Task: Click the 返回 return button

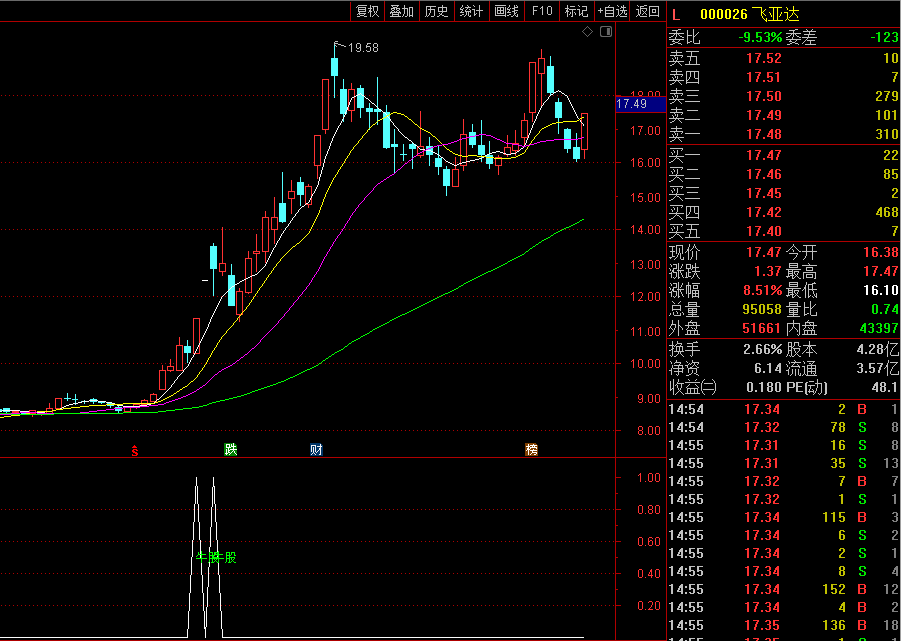Action: pos(648,11)
